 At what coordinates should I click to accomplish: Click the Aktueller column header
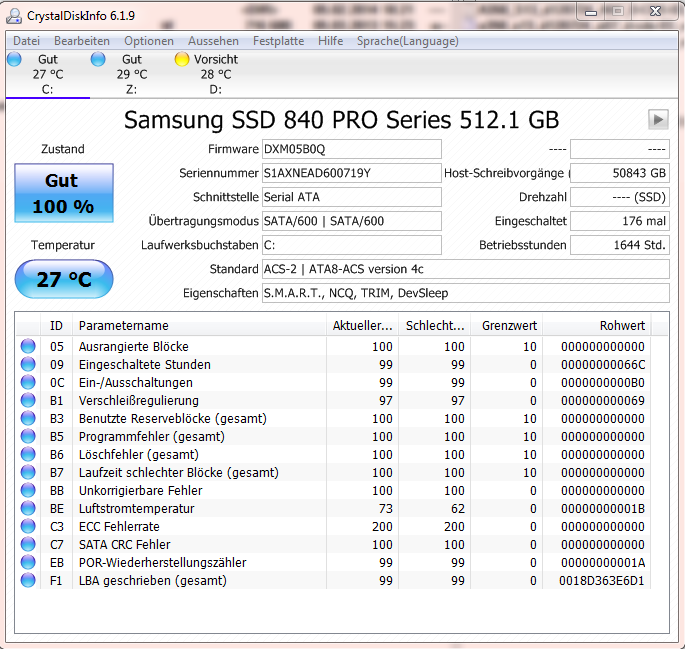362,325
